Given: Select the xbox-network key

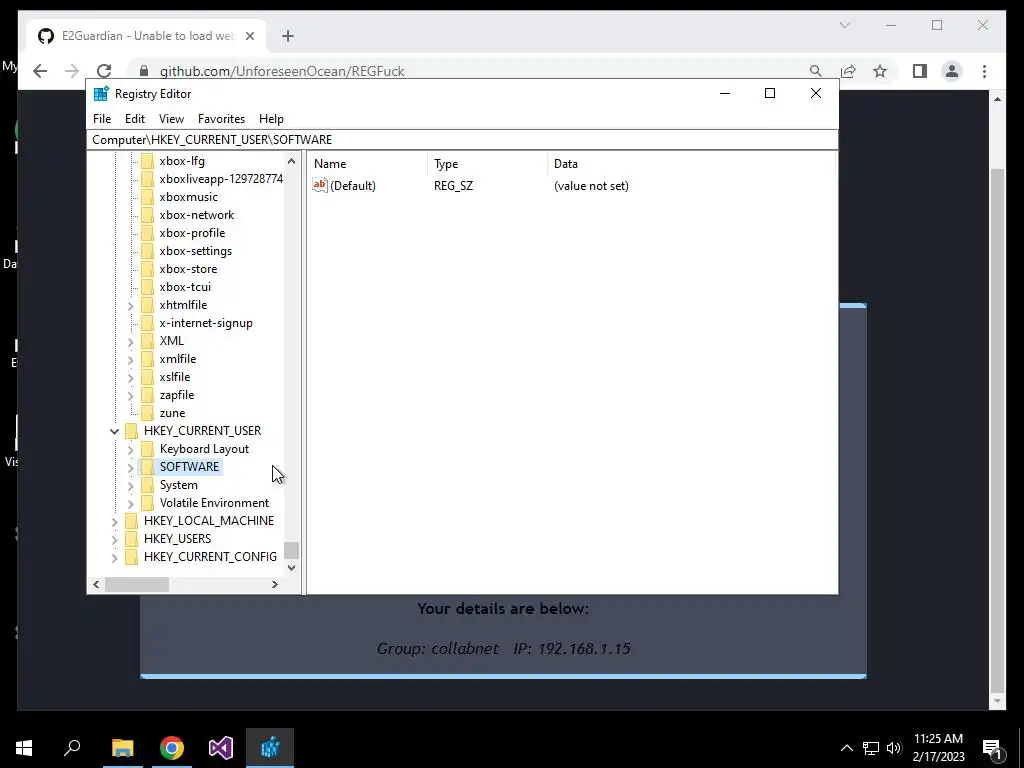Looking at the screenshot, I should tap(196, 215).
